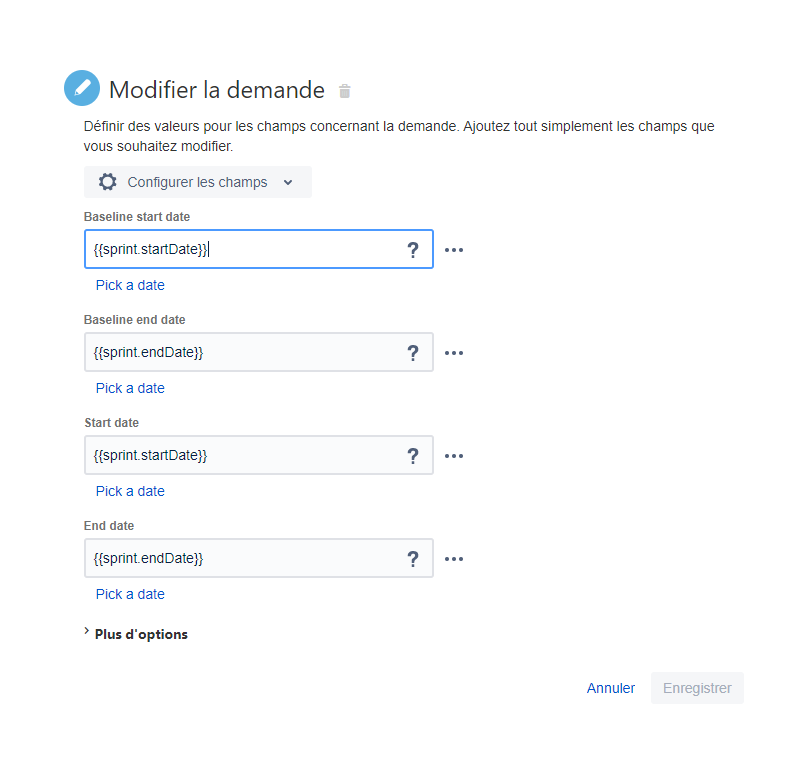The height and width of the screenshot is (766, 801).
Task: Open help icon in Start date field
Action: click(413, 456)
